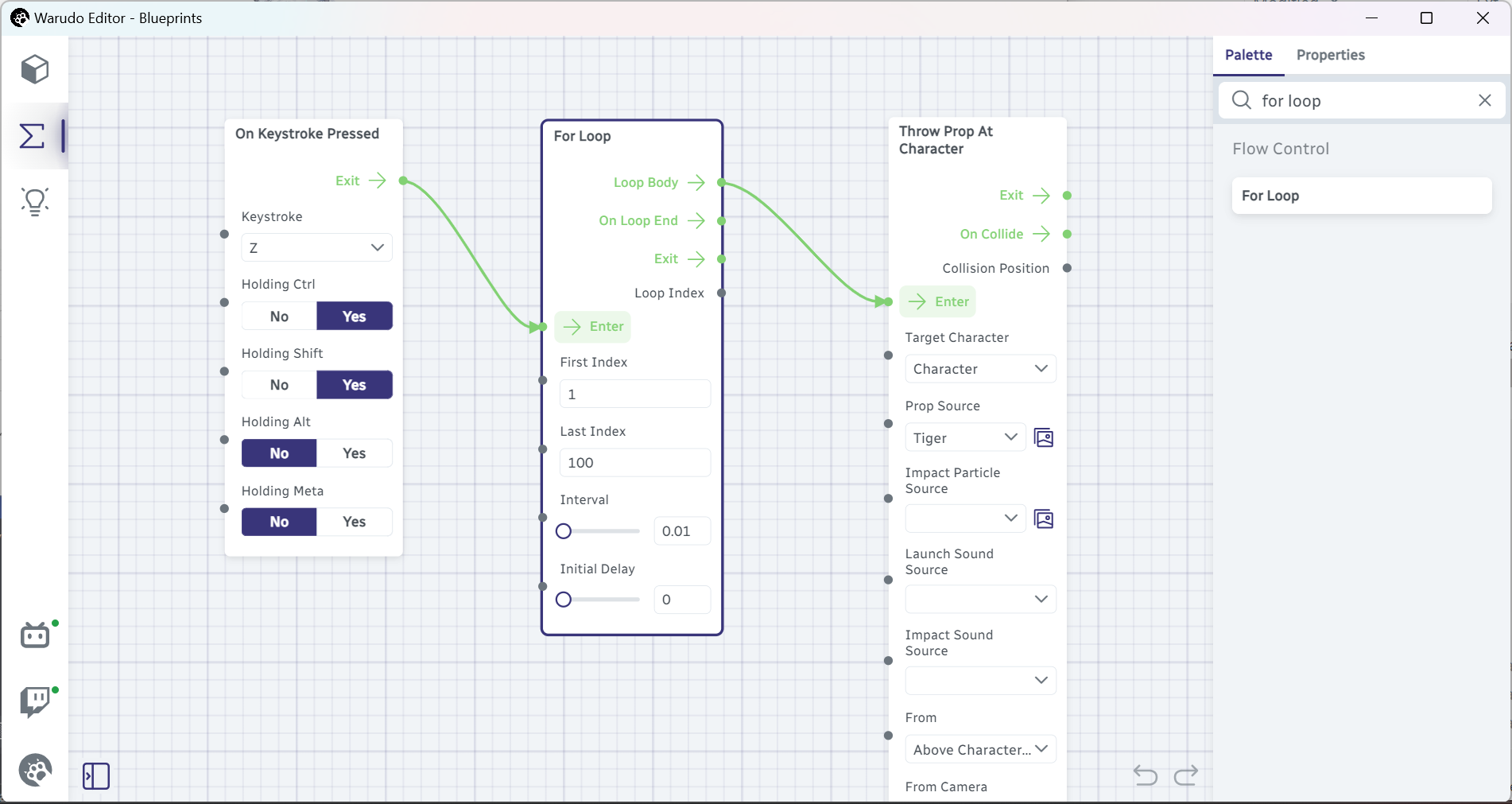This screenshot has width=1512, height=804.
Task: Click the On Loop End output arrow
Action: [x=696, y=220]
